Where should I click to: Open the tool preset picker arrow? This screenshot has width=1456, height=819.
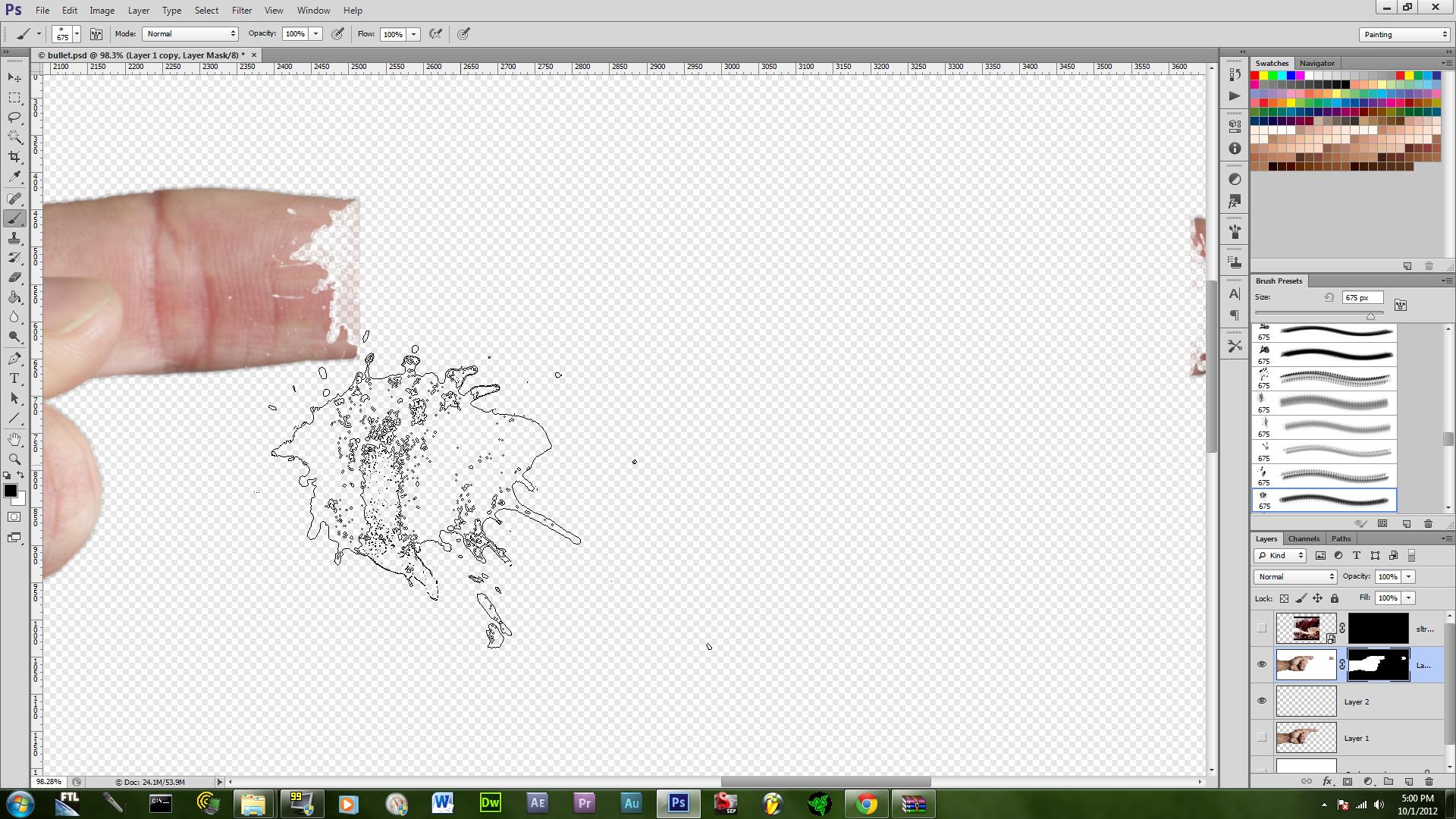coord(39,34)
